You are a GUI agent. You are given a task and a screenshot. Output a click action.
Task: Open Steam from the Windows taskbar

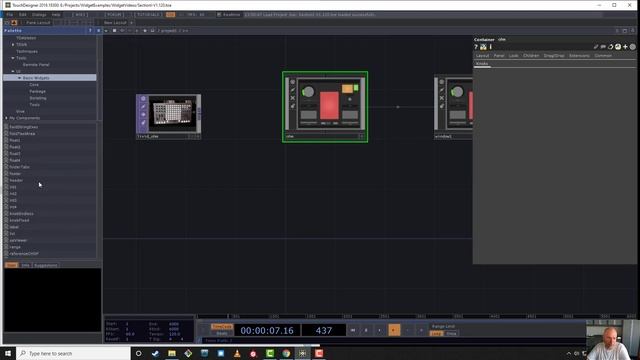coord(155,353)
